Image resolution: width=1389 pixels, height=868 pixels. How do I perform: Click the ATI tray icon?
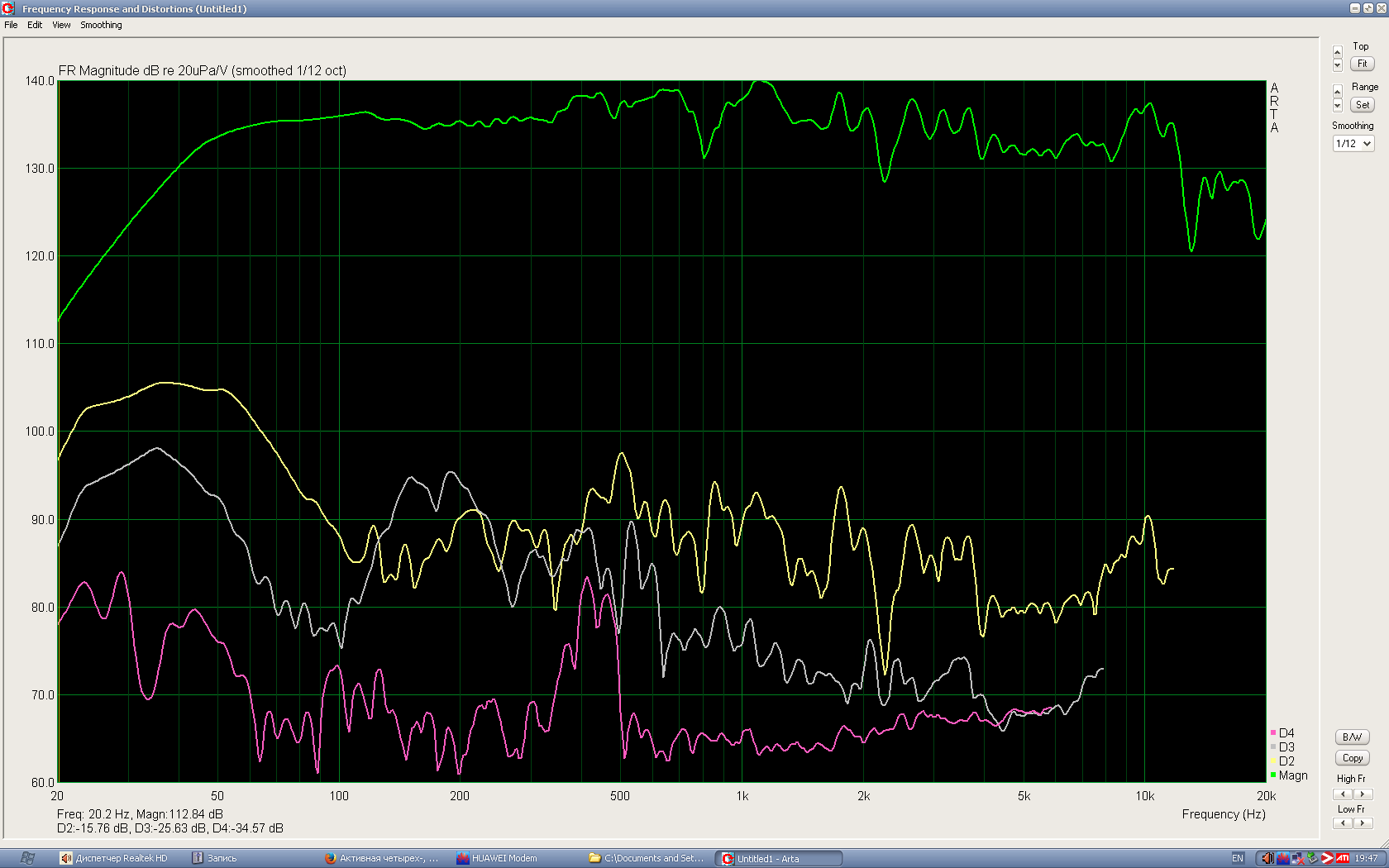click(x=1343, y=858)
